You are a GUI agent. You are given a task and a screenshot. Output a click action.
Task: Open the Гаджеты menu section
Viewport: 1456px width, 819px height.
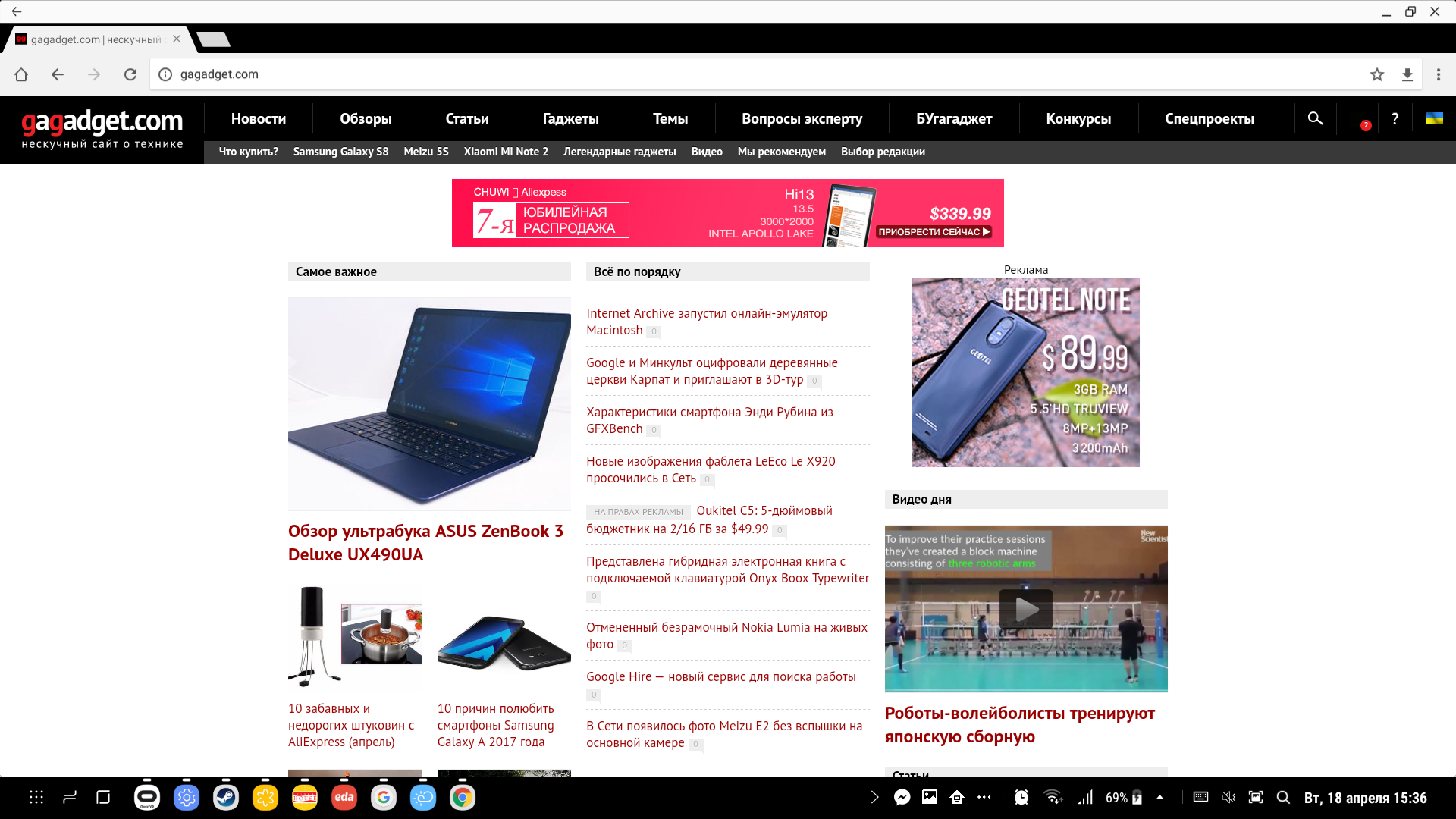(x=571, y=119)
